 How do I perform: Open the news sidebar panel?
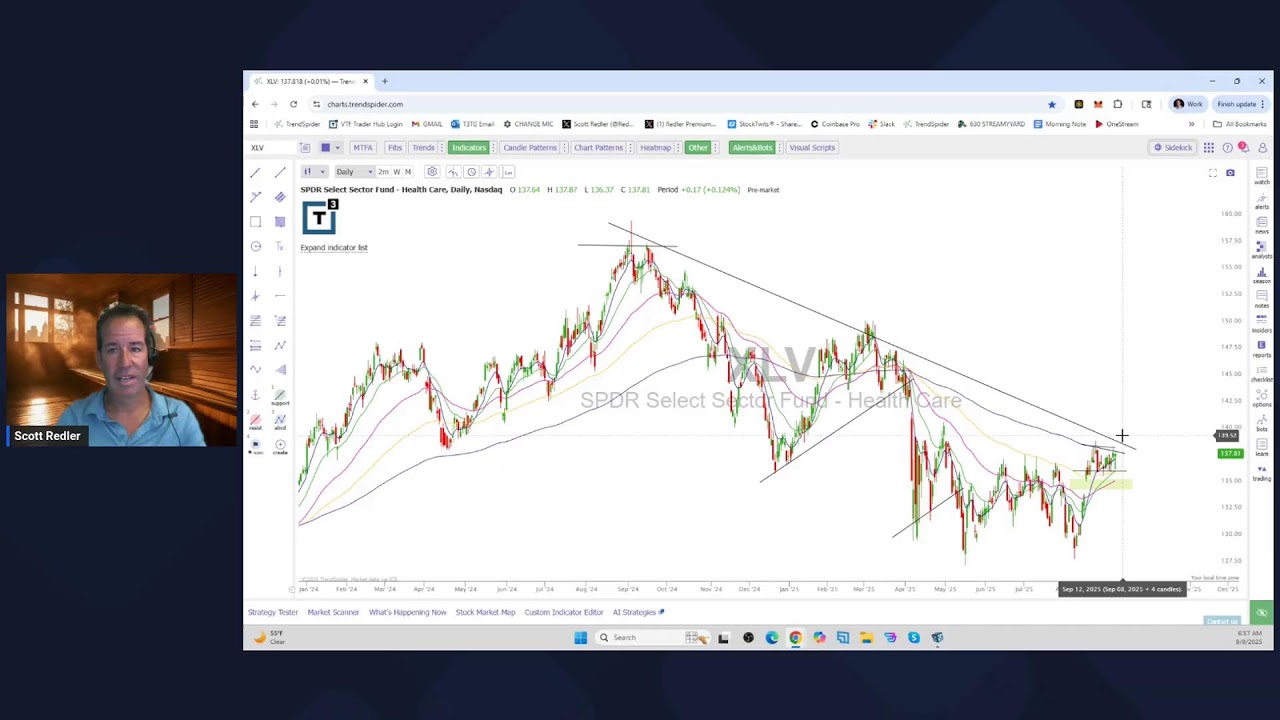click(1262, 225)
